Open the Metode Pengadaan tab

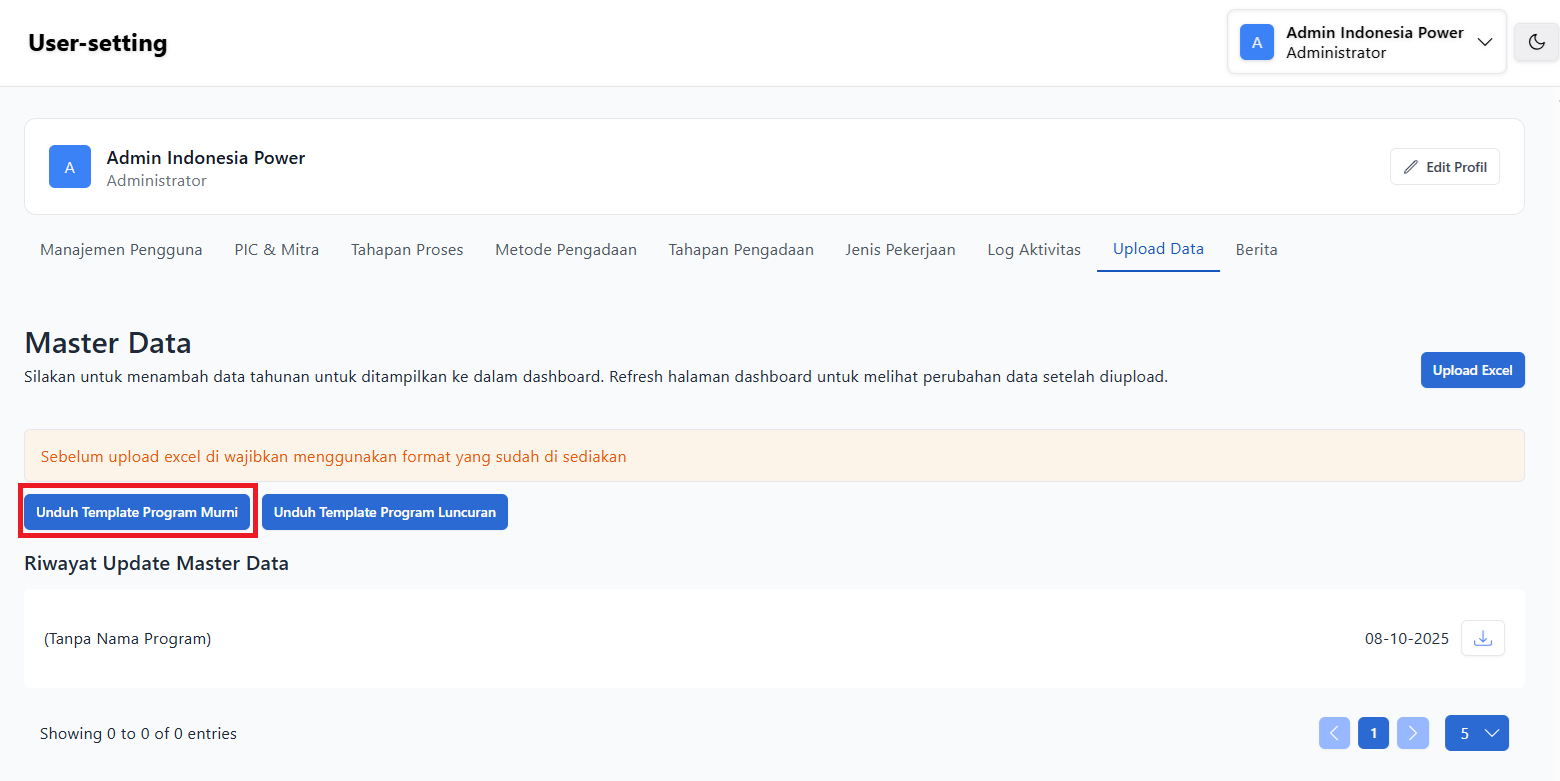point(566,250)
